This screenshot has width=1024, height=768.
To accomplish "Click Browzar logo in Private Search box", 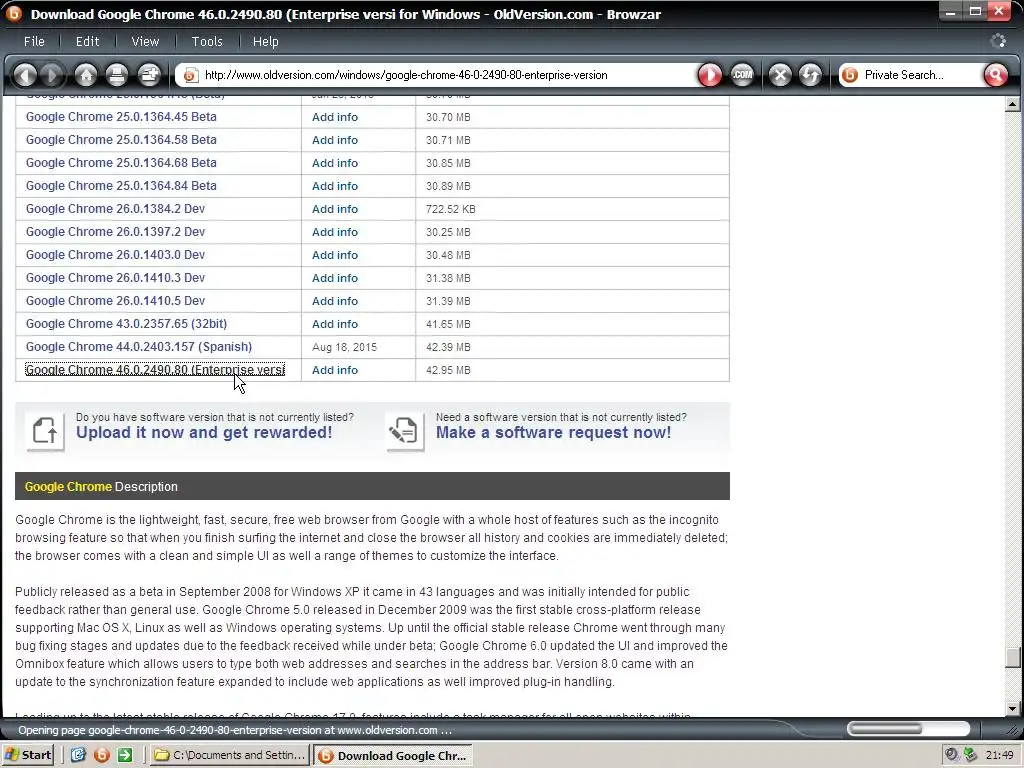I will 850,75.
